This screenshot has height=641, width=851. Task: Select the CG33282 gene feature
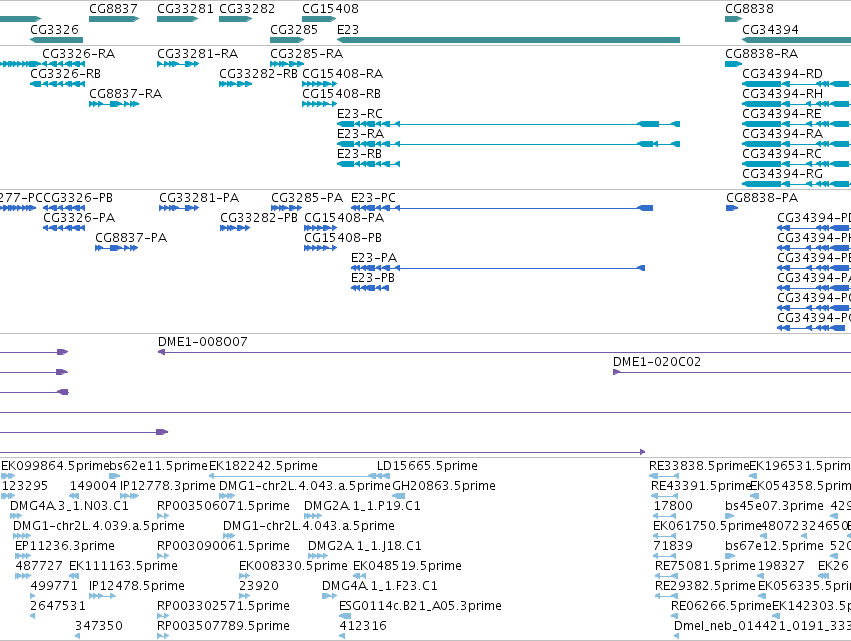tap(236, 19)
